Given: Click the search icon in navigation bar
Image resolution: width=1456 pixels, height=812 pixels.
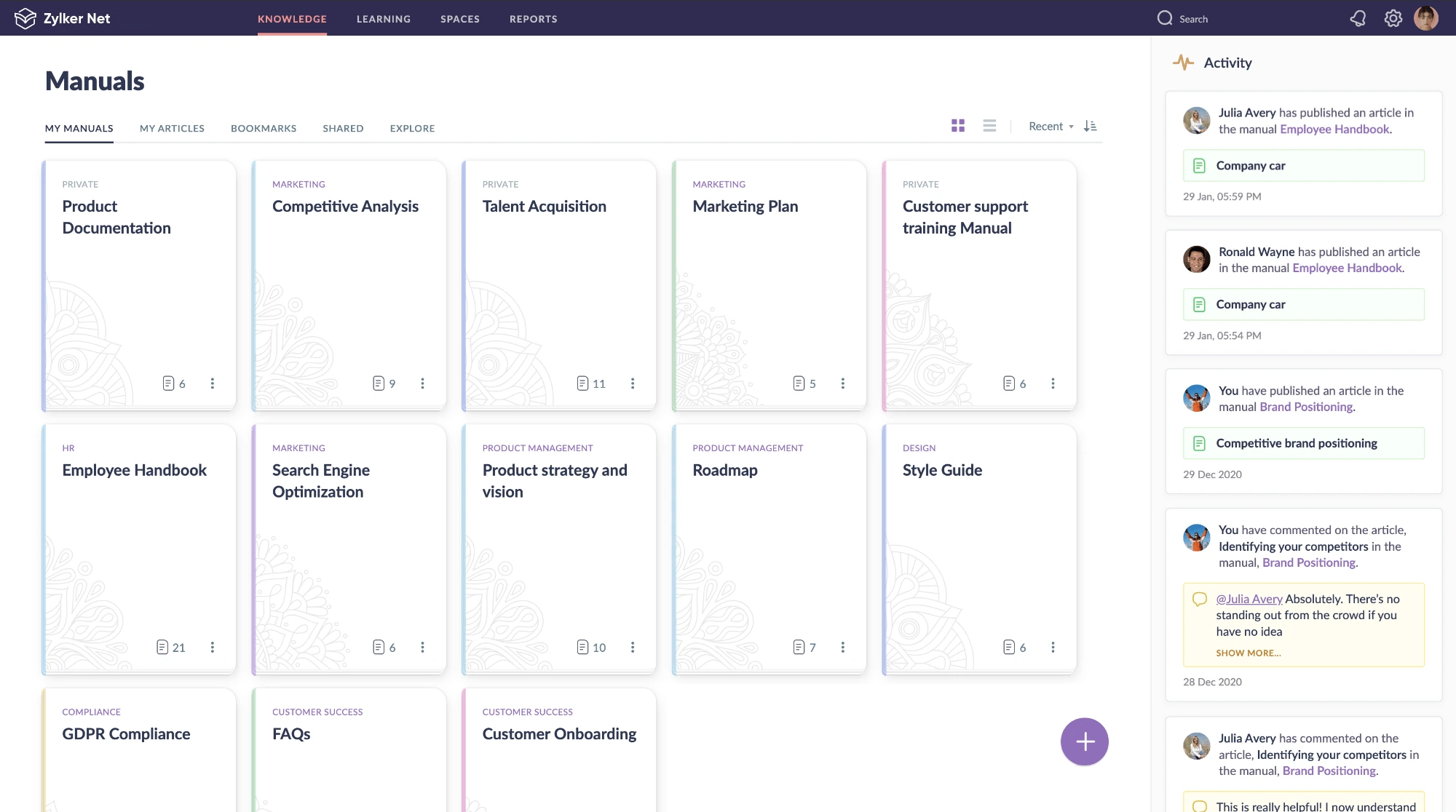Looking at the screenshot, I should (x=1164, y=18).
